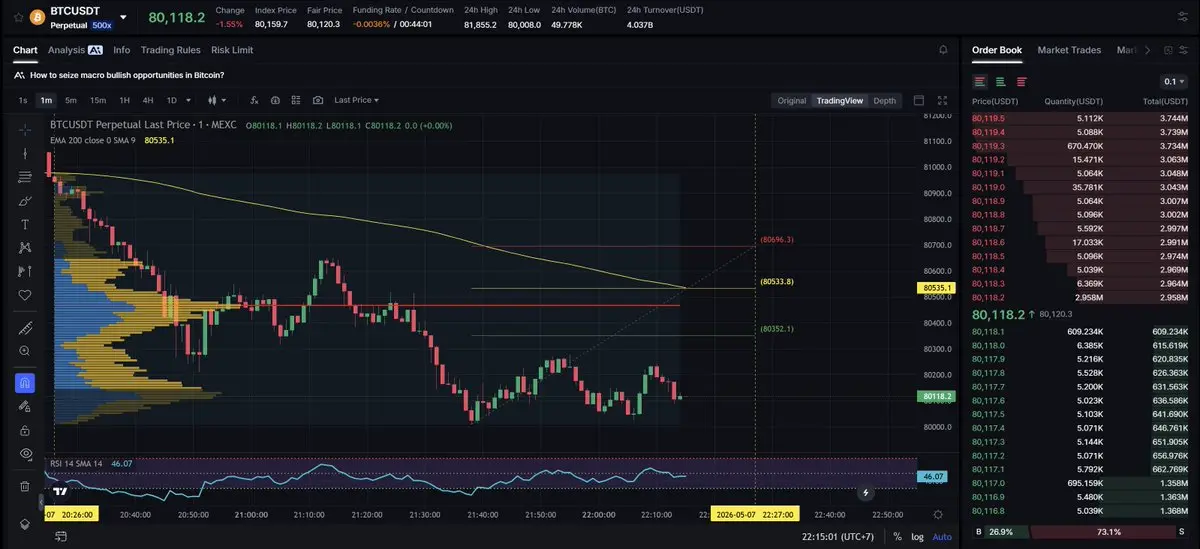The height and width of the screenshot is (549, 1200).
Task: Switch to Original chart view
Action: pos(792,101)
